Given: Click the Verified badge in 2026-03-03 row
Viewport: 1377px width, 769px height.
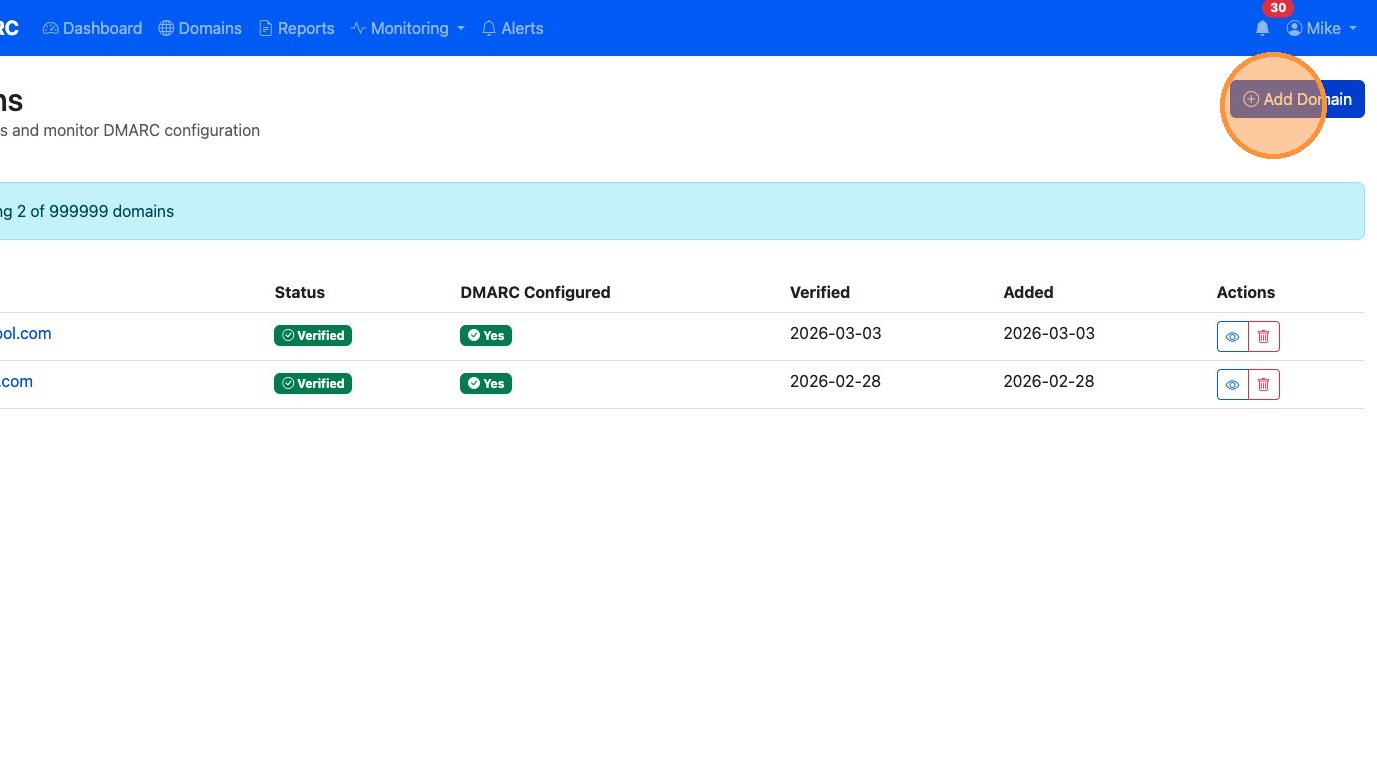Looking at the screenshot, I should coord(313,335).
